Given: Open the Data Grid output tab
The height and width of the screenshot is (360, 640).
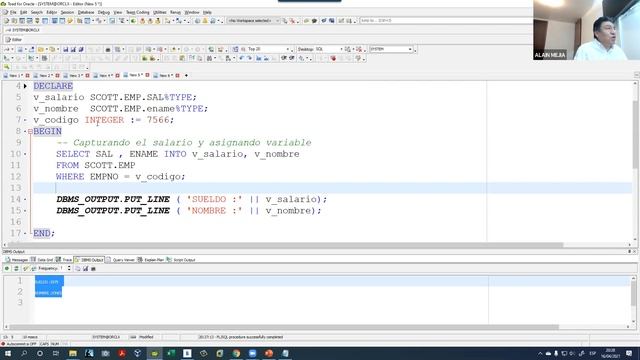Looking at the screenshot, I should pos(42,260).
